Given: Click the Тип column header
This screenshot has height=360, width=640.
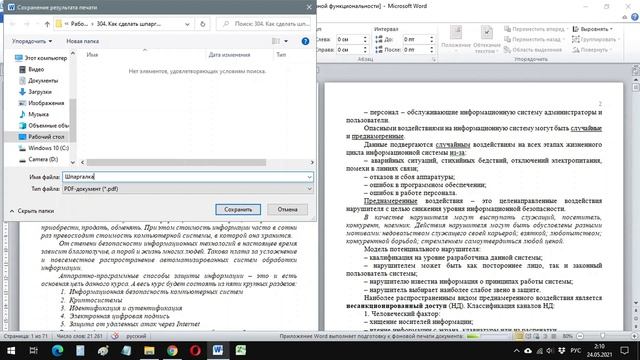Looking at the screenshot, I should 281,54.
